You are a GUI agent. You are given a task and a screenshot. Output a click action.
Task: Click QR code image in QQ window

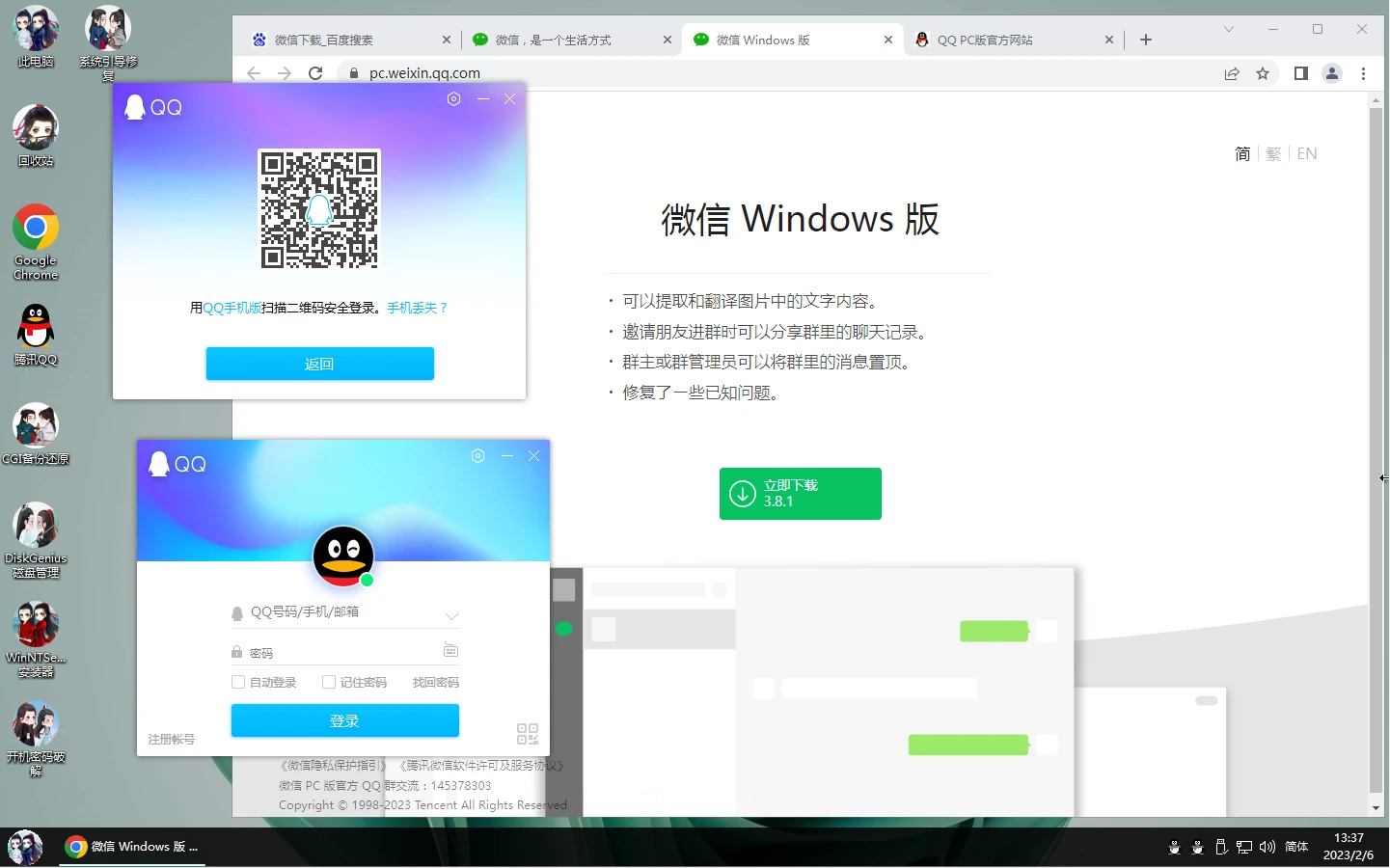pyautogui.click(x=319, y=209)
